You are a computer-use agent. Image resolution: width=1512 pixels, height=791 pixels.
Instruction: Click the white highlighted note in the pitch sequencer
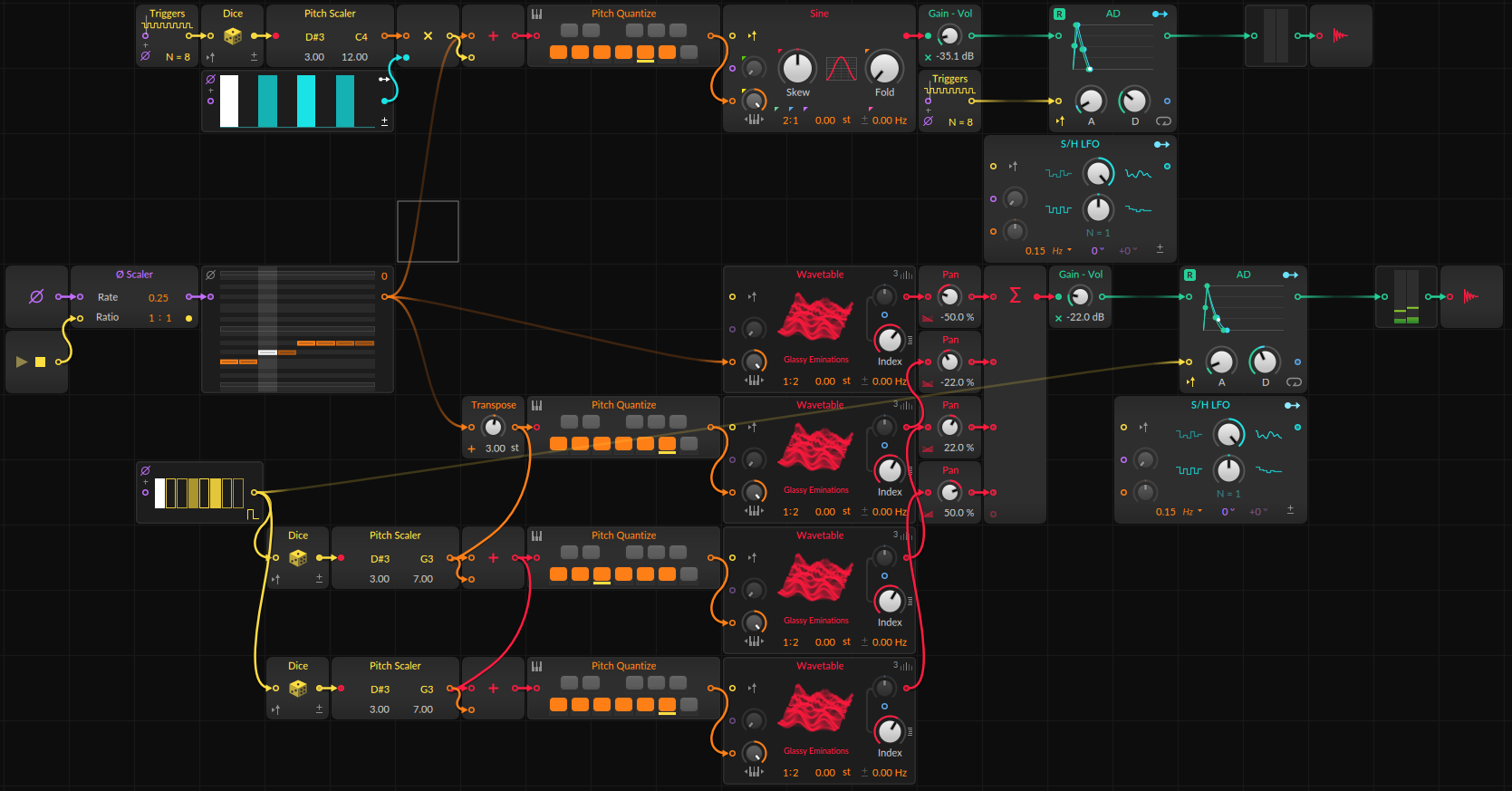pyautogui.click(x=267, y=352)
